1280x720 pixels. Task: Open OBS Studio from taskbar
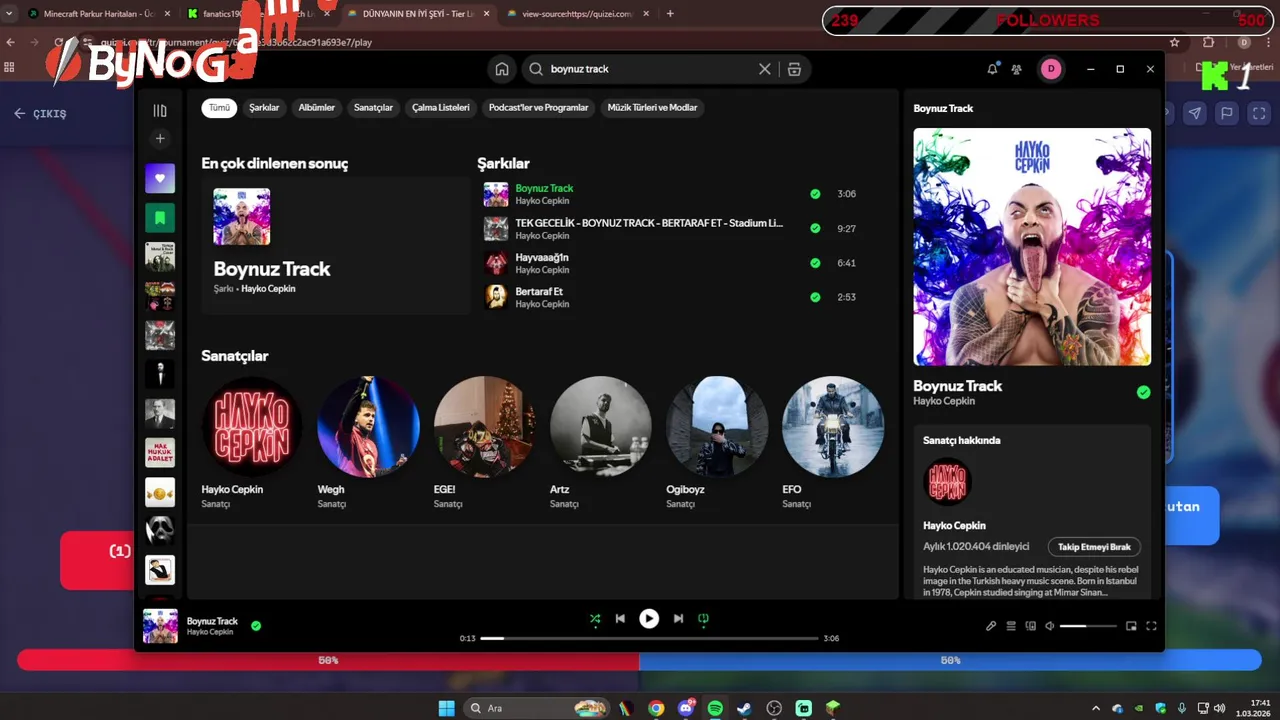[774, 708]
